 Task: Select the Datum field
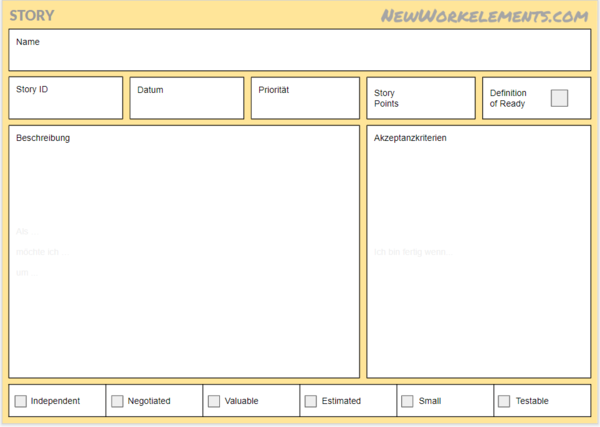tap(187, 98)
